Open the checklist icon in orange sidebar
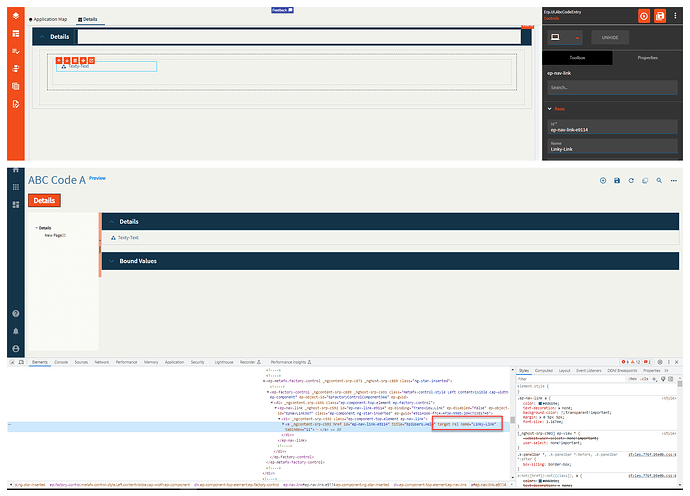The width and height of the screenshot is (690, 496). click(16, 51)
